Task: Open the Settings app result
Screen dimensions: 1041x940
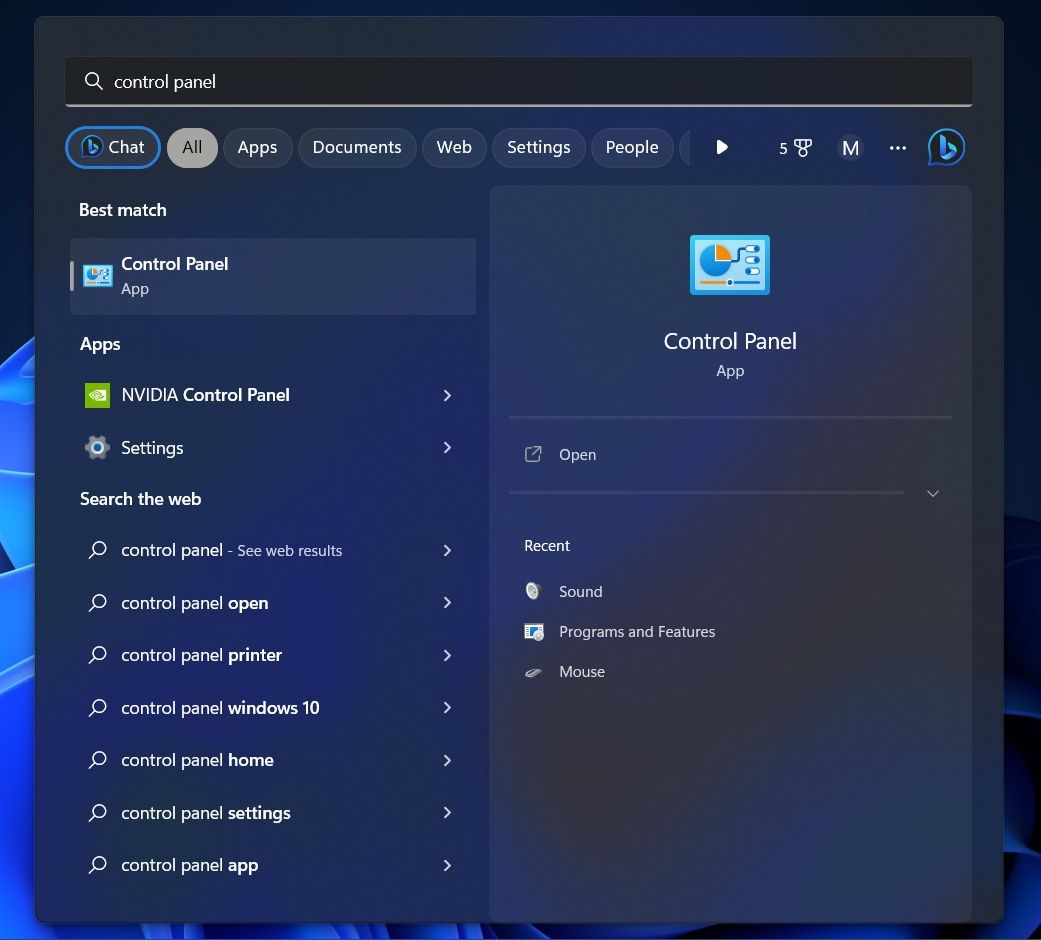Action: 273,447
